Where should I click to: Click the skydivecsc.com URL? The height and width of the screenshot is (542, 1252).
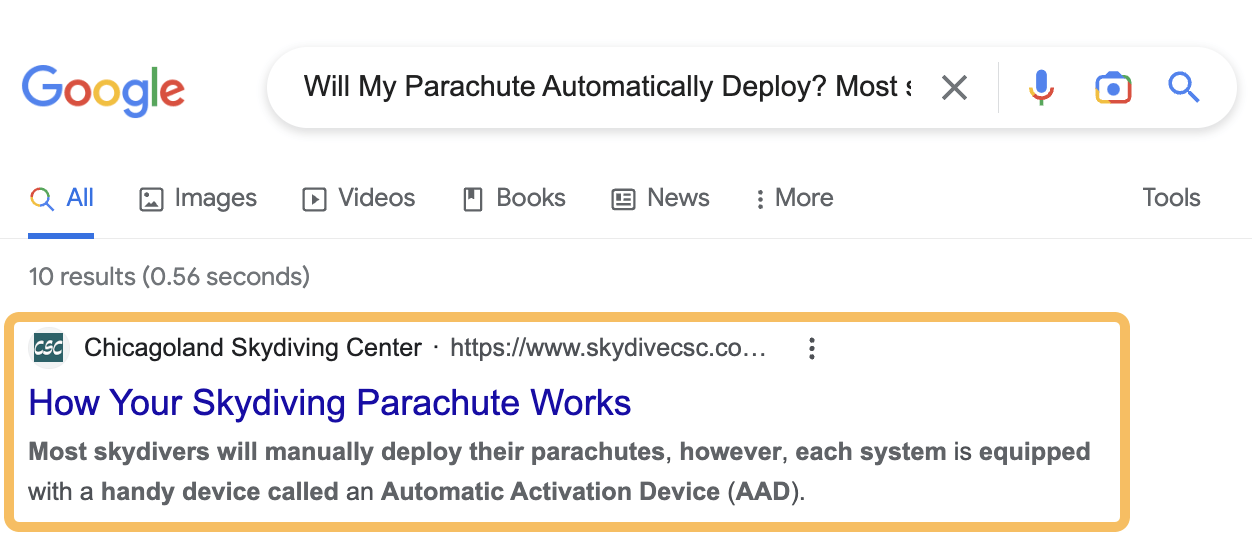(x=608, y=348)
